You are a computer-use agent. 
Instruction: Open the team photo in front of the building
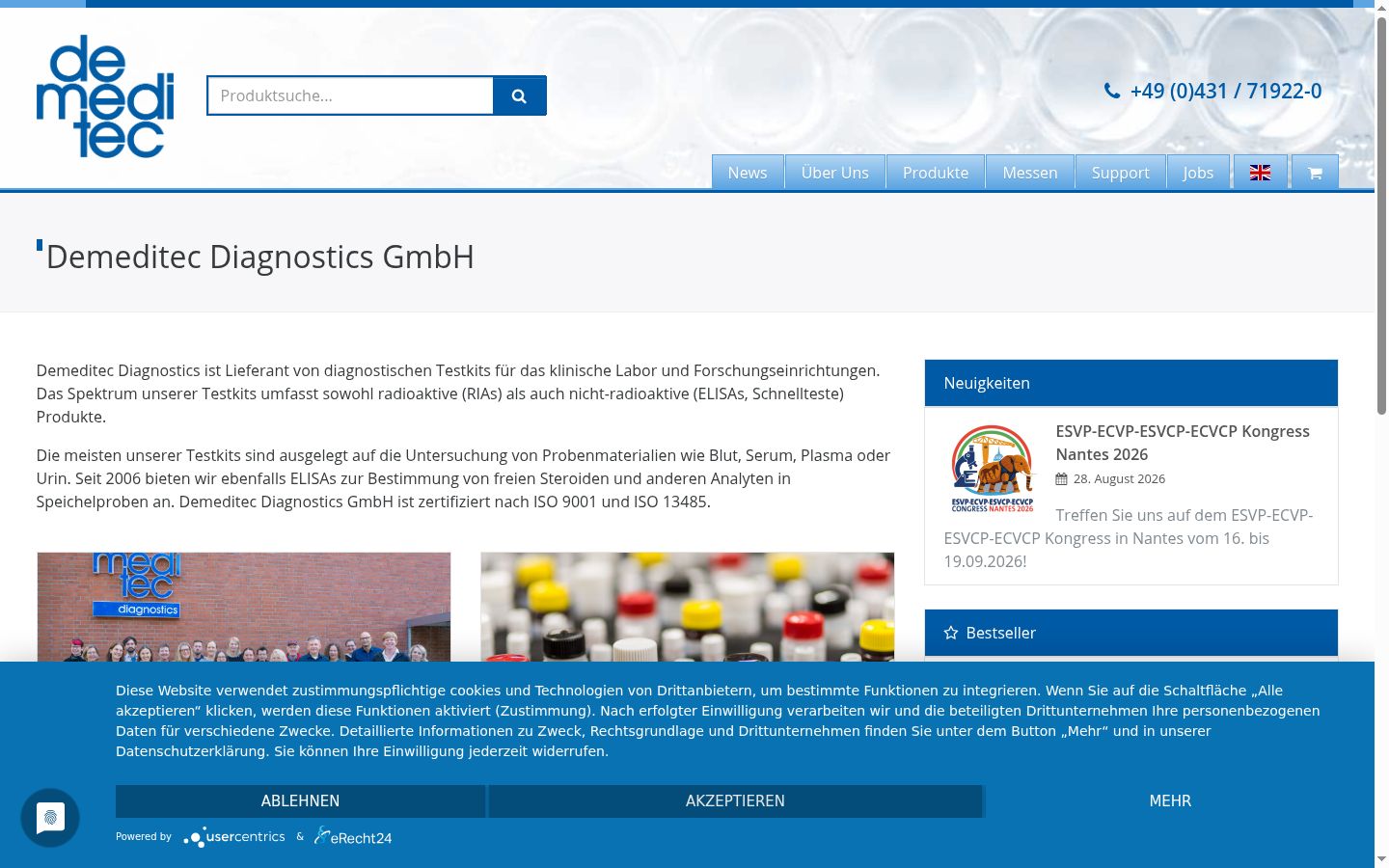click(x=244, y=607)
